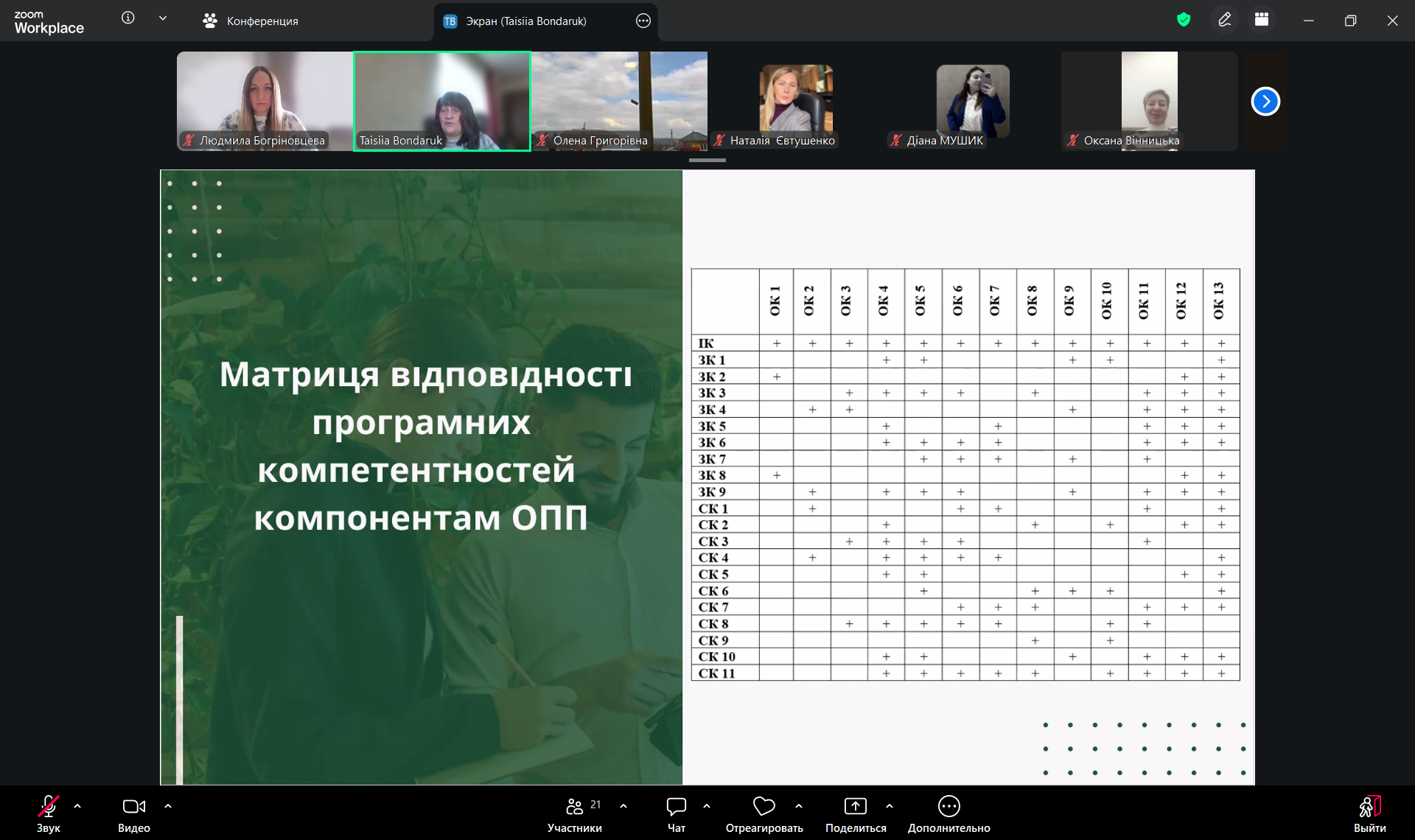
Task: Open annotation pencil tool in the title bar
Action: 1224,20
